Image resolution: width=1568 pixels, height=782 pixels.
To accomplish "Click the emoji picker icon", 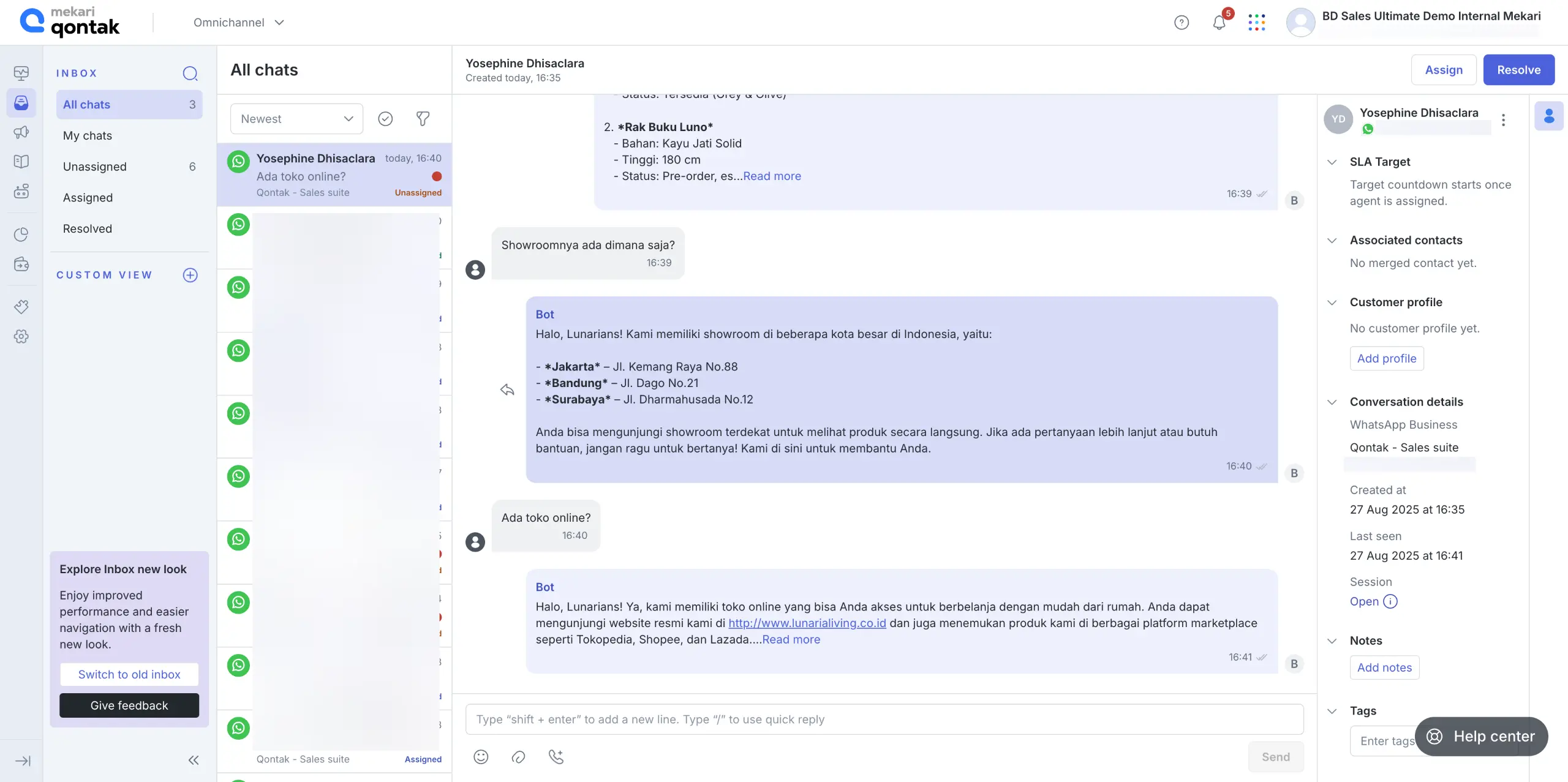I will pos(481,757).
